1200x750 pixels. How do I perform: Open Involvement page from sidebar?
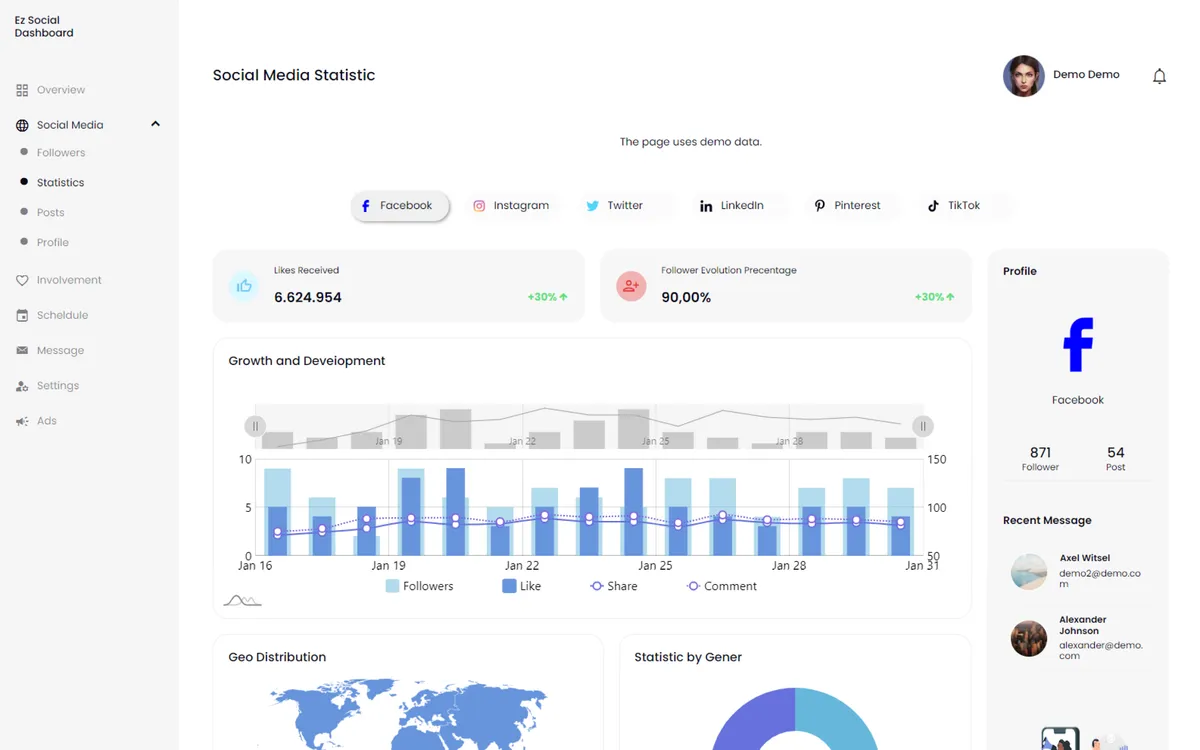click(x=69, y=280)
